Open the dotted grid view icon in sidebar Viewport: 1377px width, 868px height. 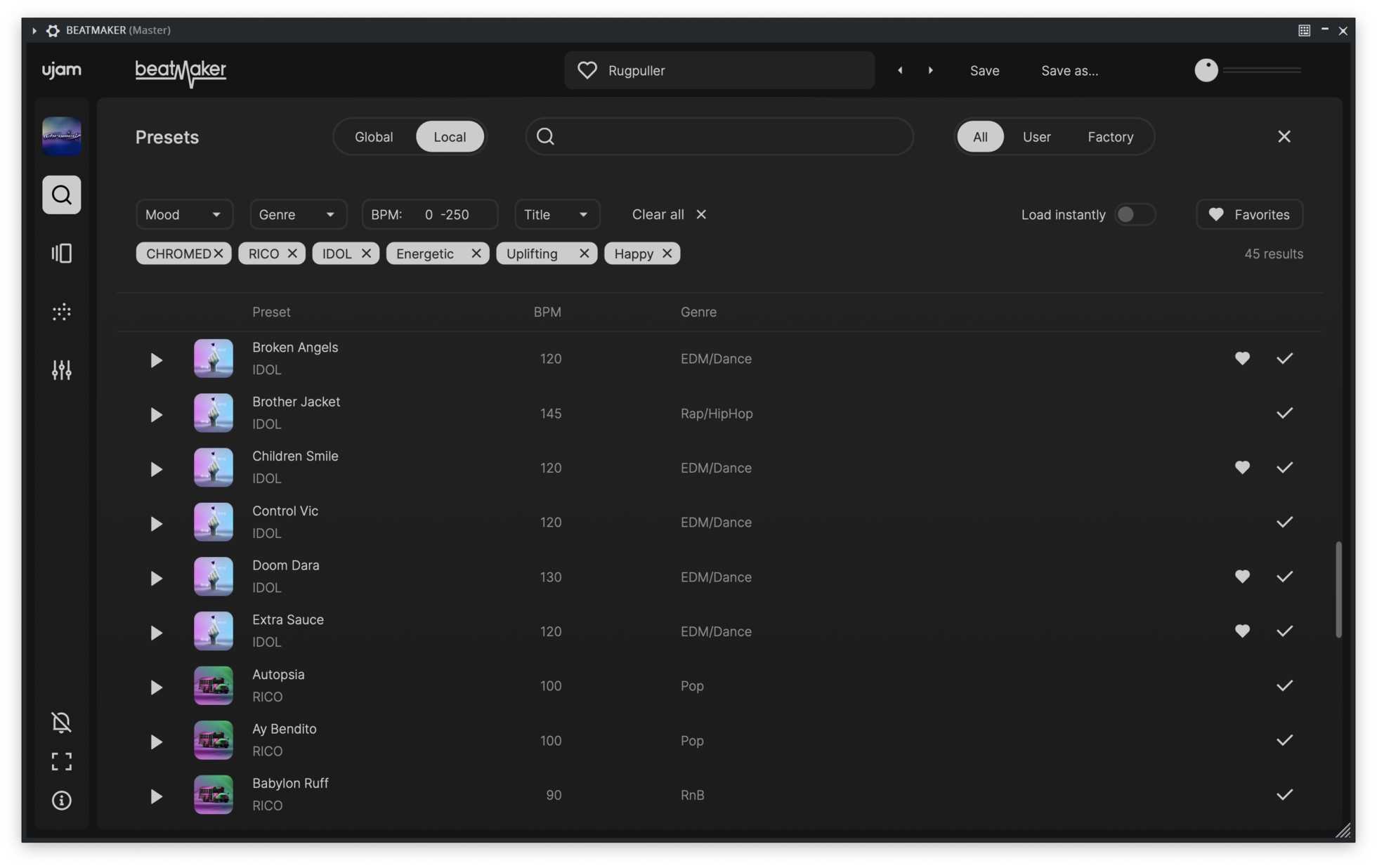(x=62, y=312)
